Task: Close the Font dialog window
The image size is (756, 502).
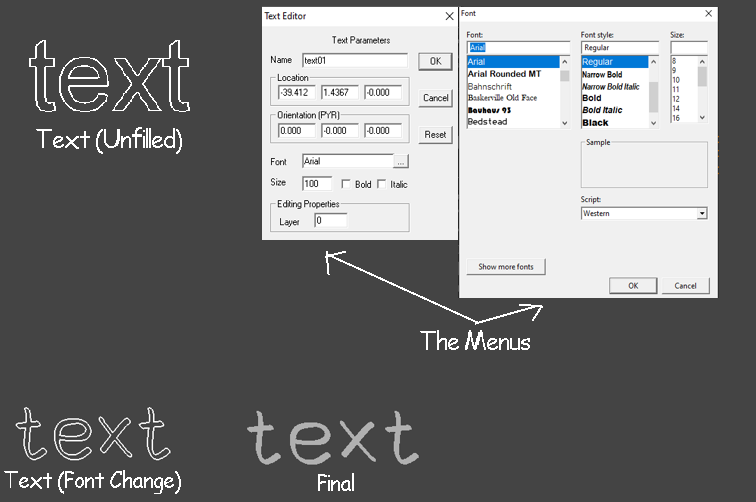Action: pyautogui.click(x=708, y=14)
